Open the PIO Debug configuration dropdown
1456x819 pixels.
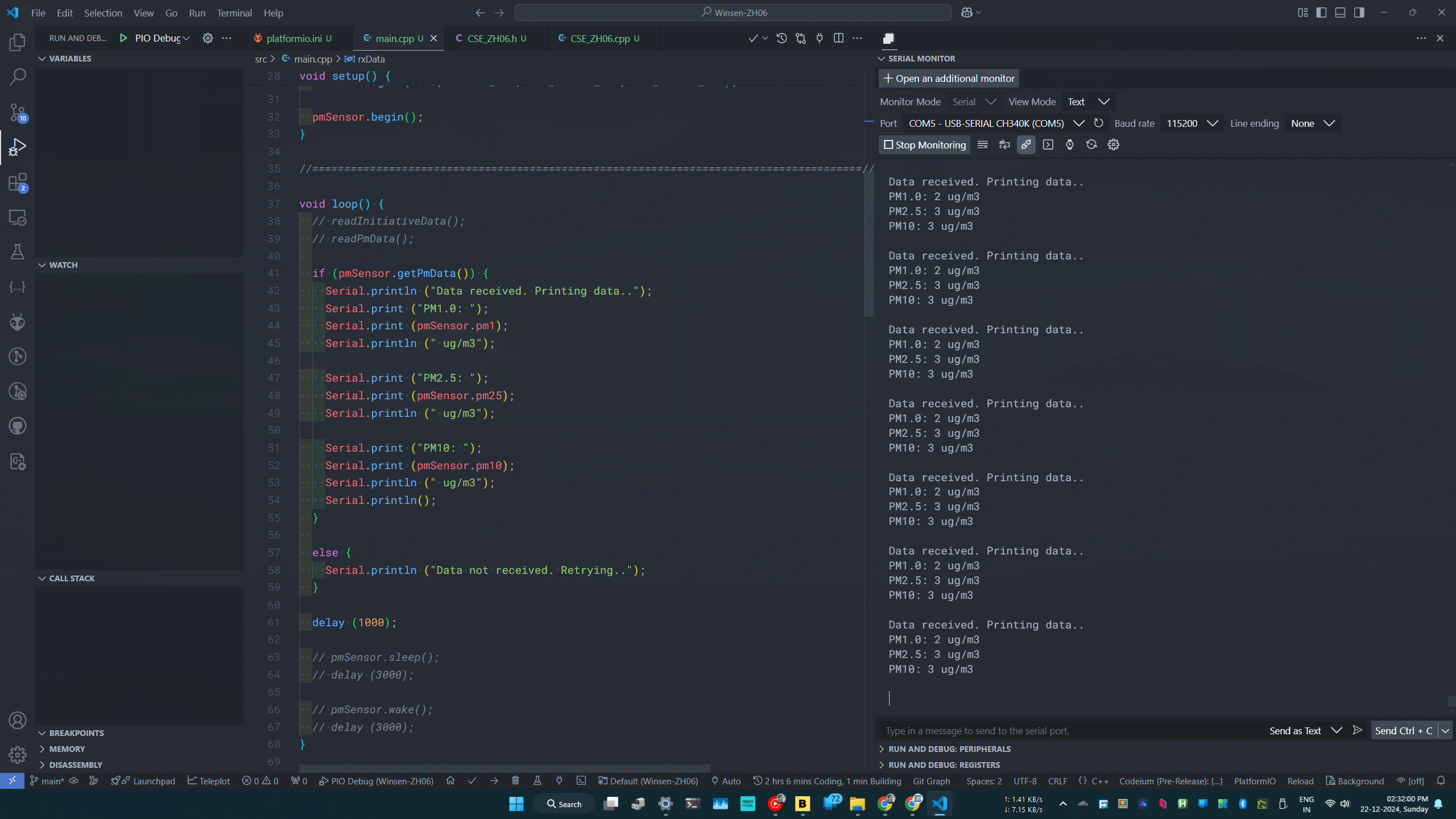tap(162, 38)
